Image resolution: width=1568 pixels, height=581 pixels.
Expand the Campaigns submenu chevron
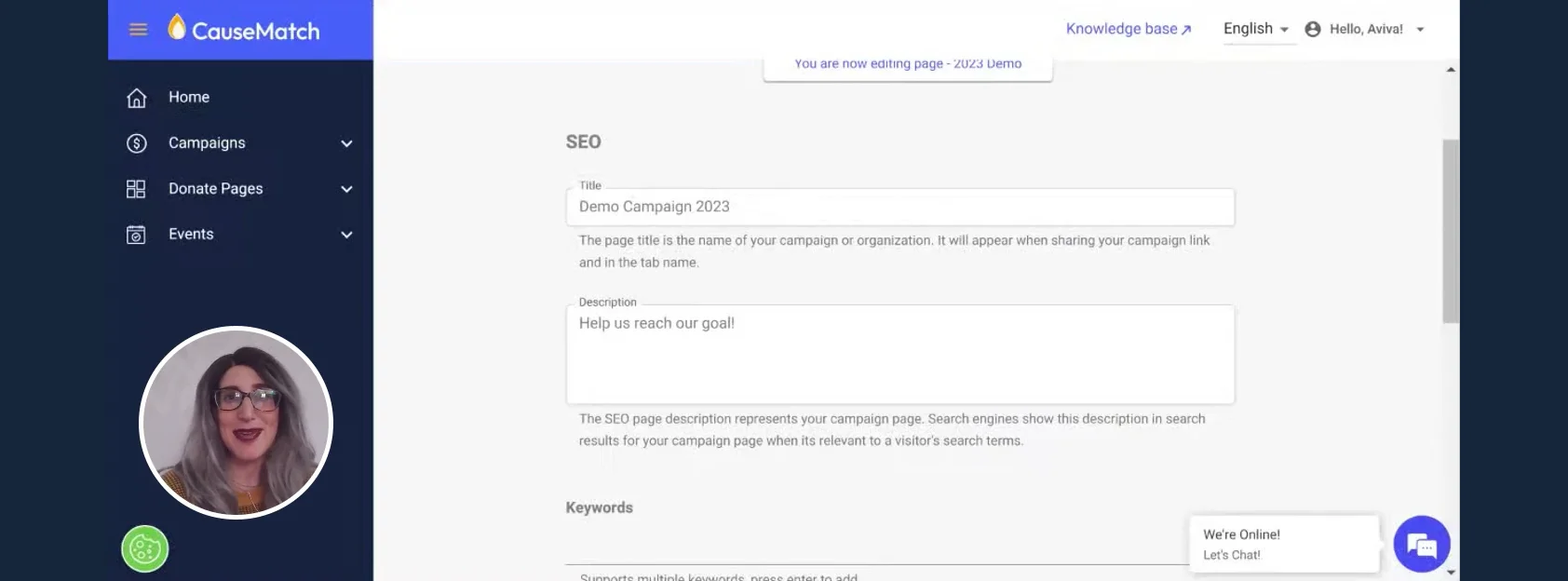click(346, 143)
